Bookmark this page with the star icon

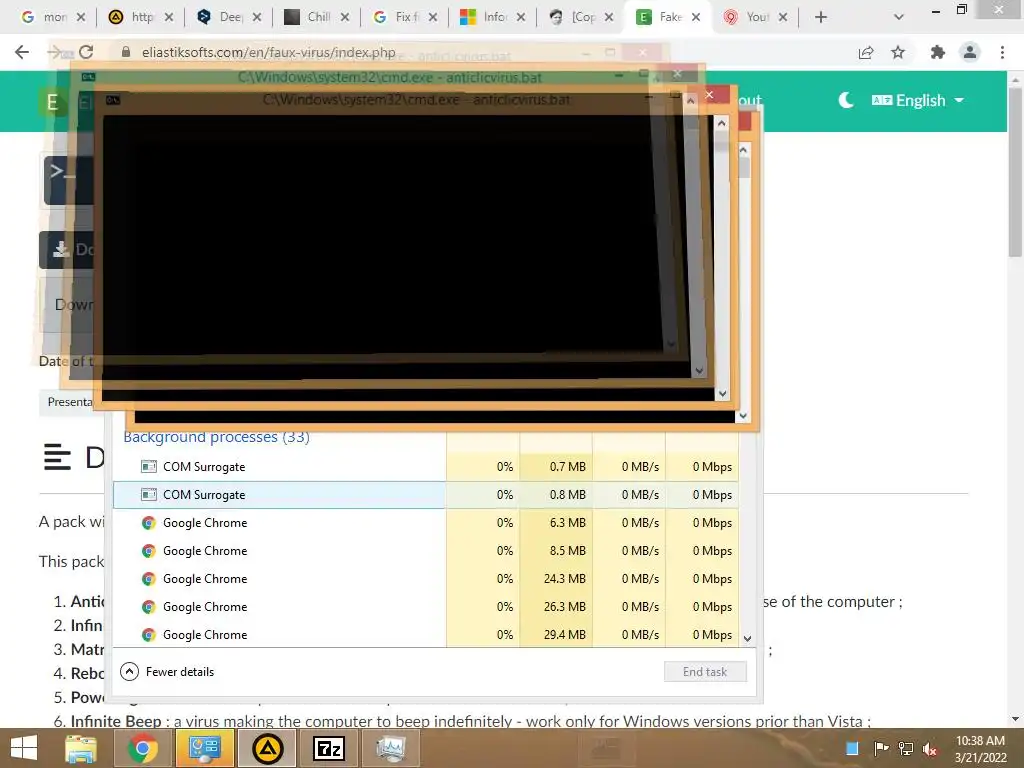(898, 52)
